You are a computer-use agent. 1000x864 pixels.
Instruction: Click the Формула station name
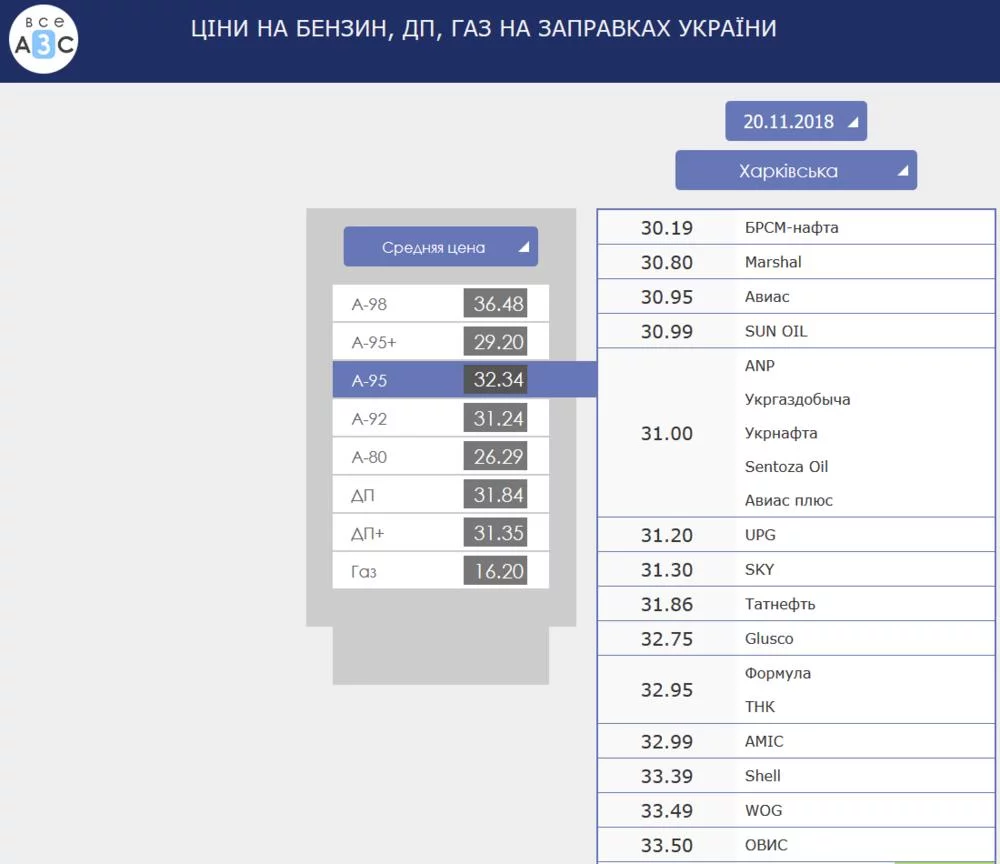778,673
